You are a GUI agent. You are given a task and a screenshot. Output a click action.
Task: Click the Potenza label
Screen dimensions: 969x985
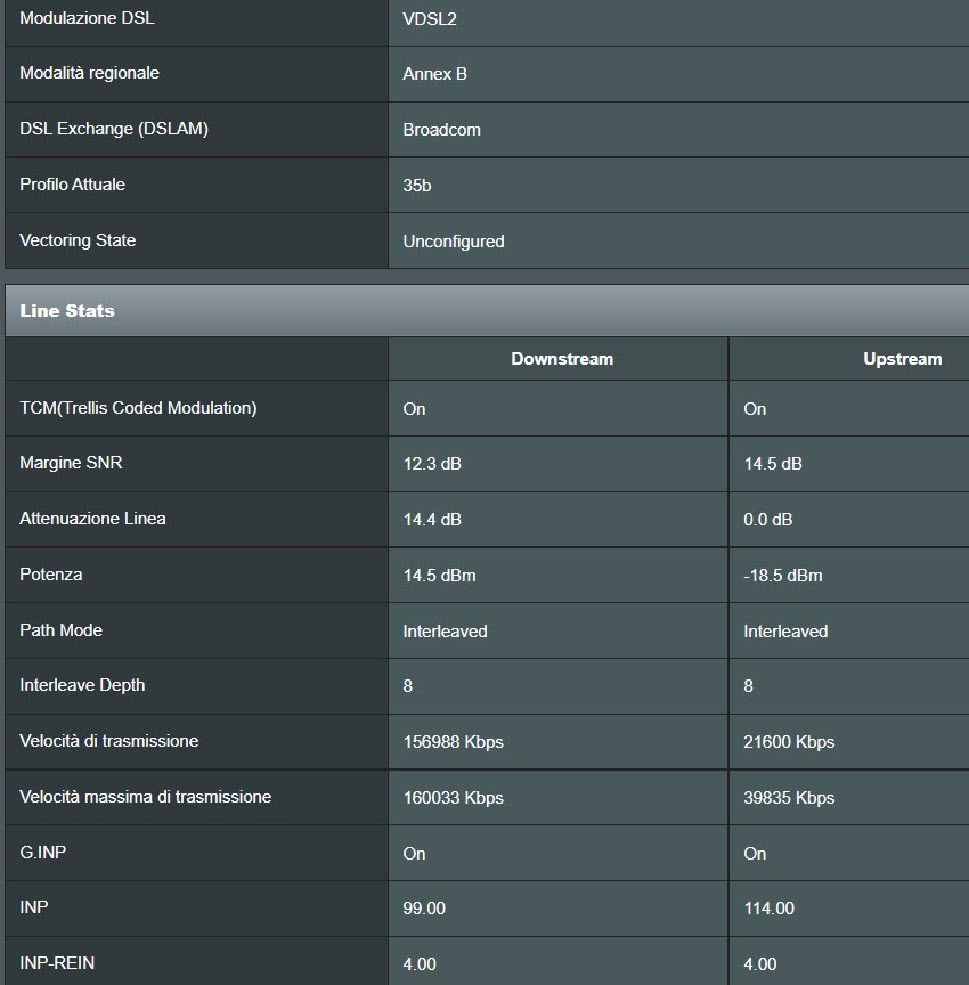tap(51, 574)
